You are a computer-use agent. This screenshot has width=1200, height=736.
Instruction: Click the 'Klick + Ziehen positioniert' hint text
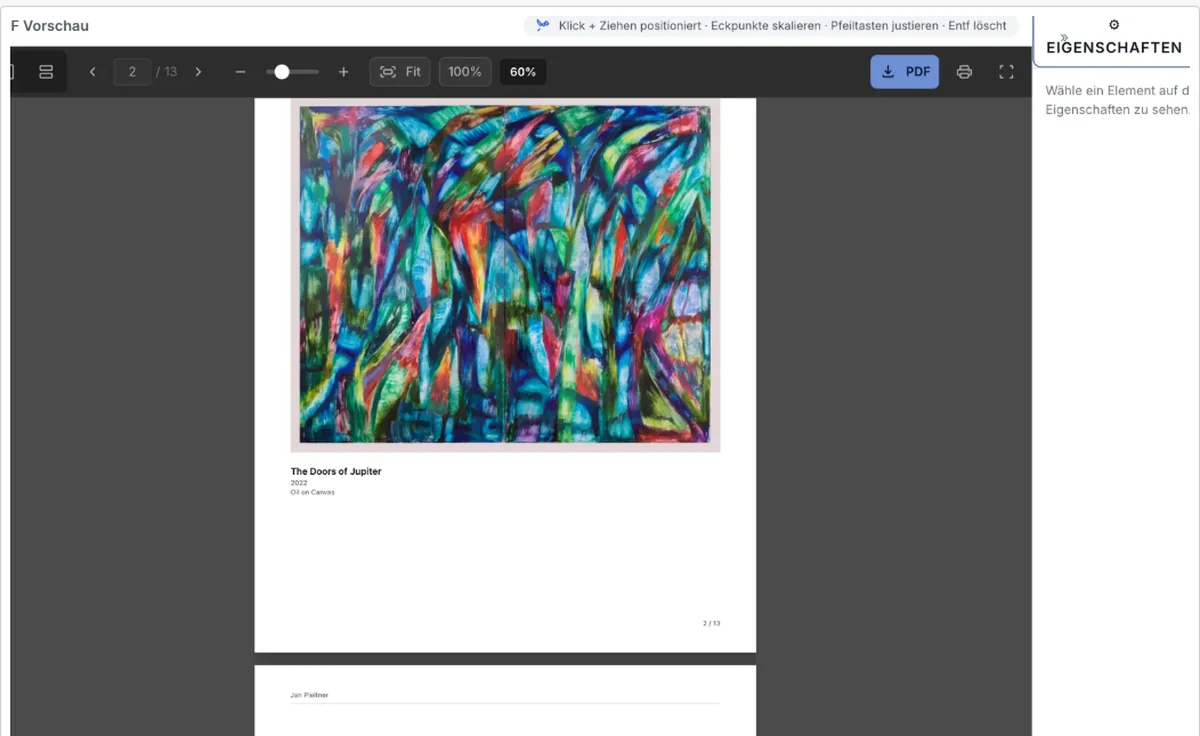coord(631,26)
